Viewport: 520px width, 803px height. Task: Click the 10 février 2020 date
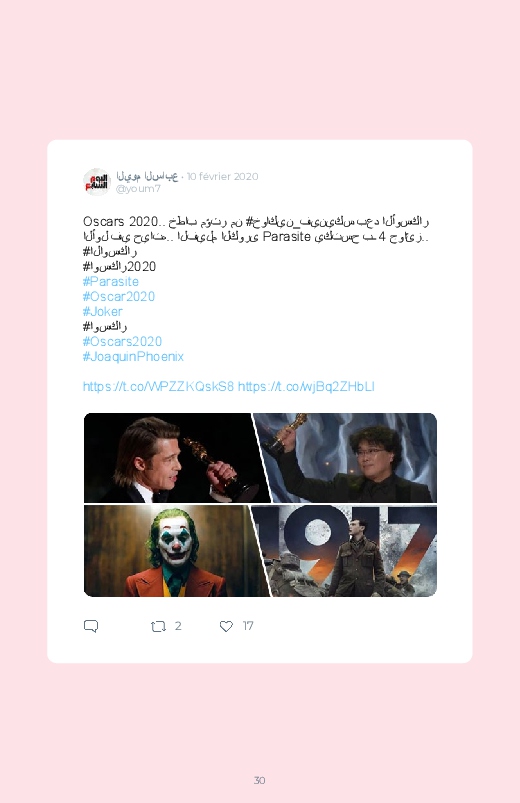pyautogui.click(x=222, y=176)
